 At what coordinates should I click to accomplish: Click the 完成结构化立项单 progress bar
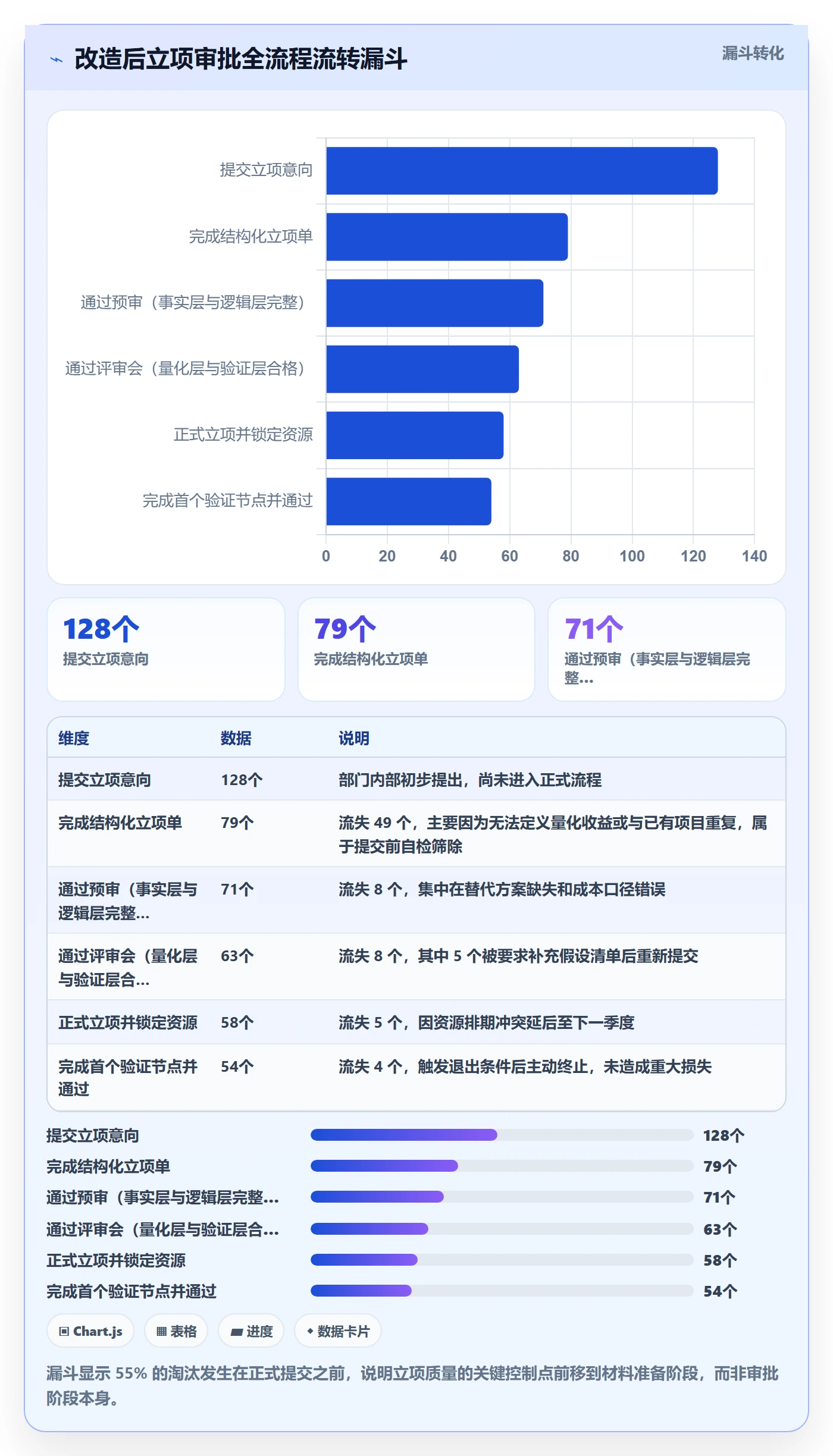pos(502,1166)
